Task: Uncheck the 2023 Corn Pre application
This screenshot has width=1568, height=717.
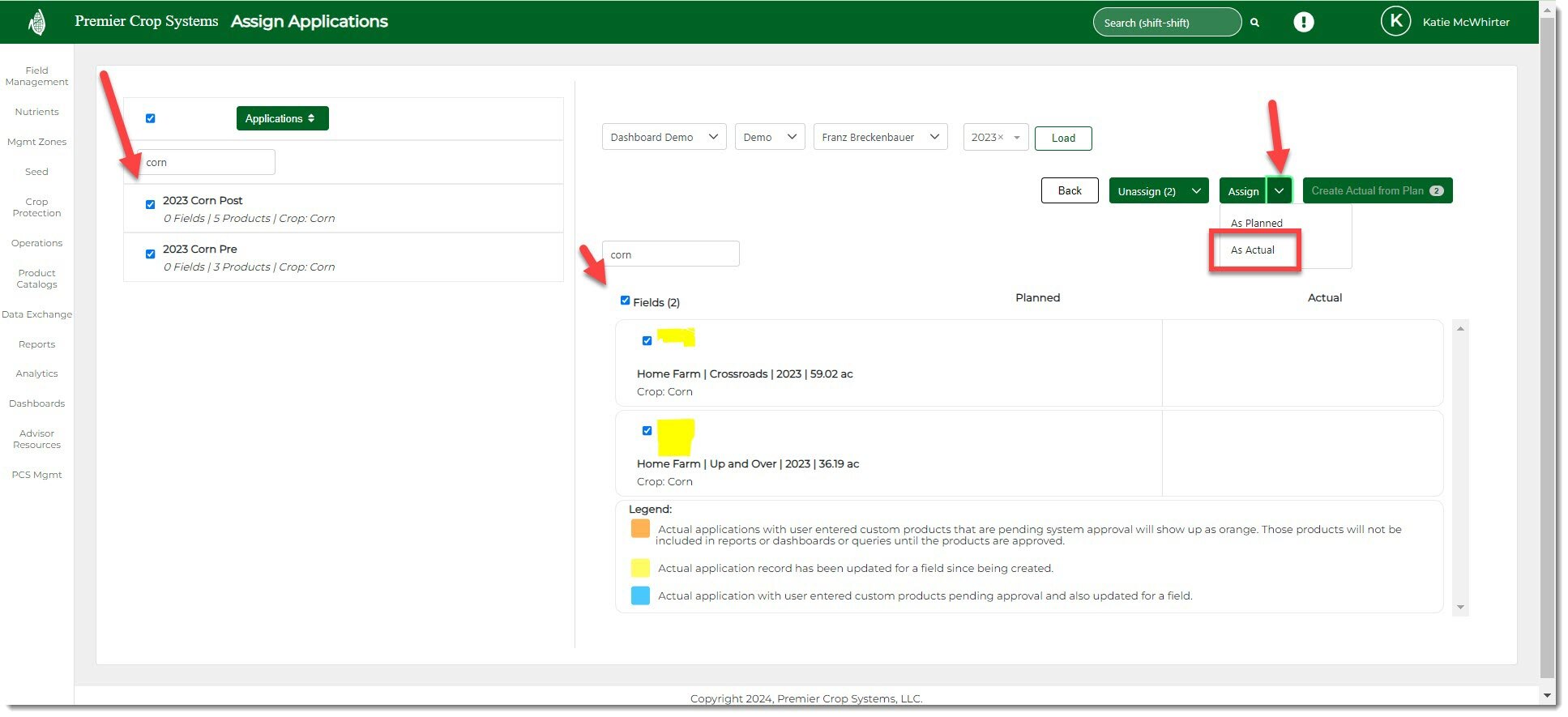Action: pyautogui.click(x=150, y=254)
